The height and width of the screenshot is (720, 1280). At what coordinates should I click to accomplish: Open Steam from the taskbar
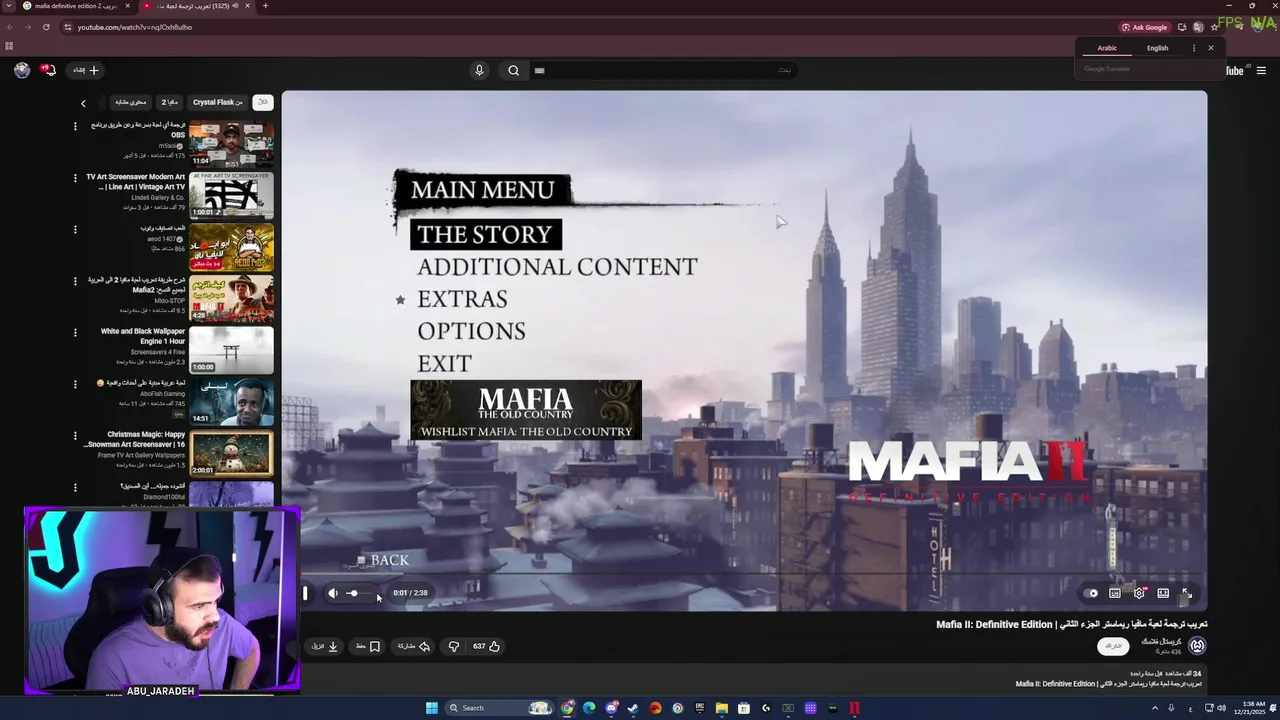coord(633,708)
